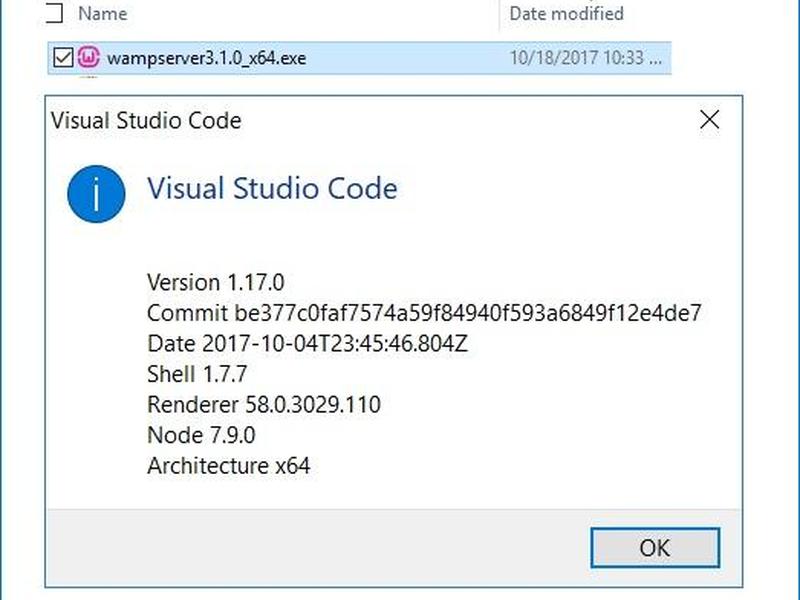Click the OK button in the dialog
Image resolution: width=800 pixels, height=600 pixels.
(655, 547)
